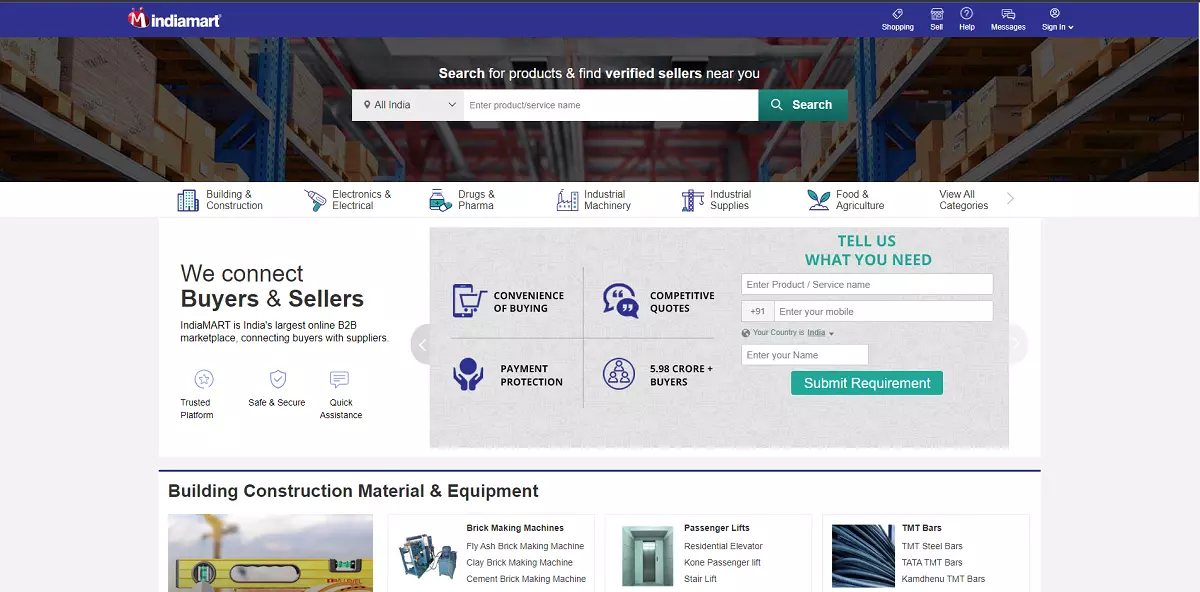Click the banner carousel previous arrow
Viewport: 1200px width, 592px height.
point(422,344)
